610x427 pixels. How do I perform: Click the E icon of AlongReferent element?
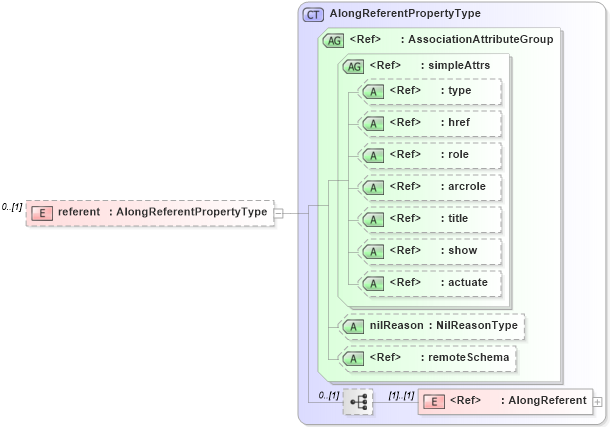click(x=434, y=402)
